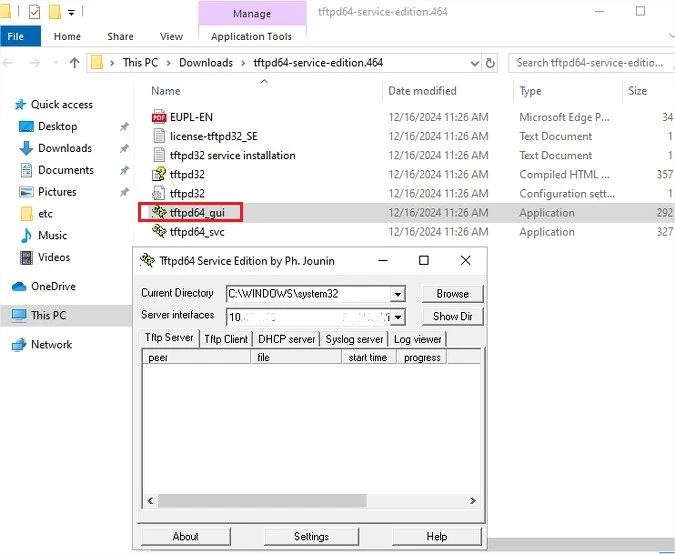Select the Tftp Server tab
The width and height of the screenshot is (675, 554).
(x=169, y=337)
